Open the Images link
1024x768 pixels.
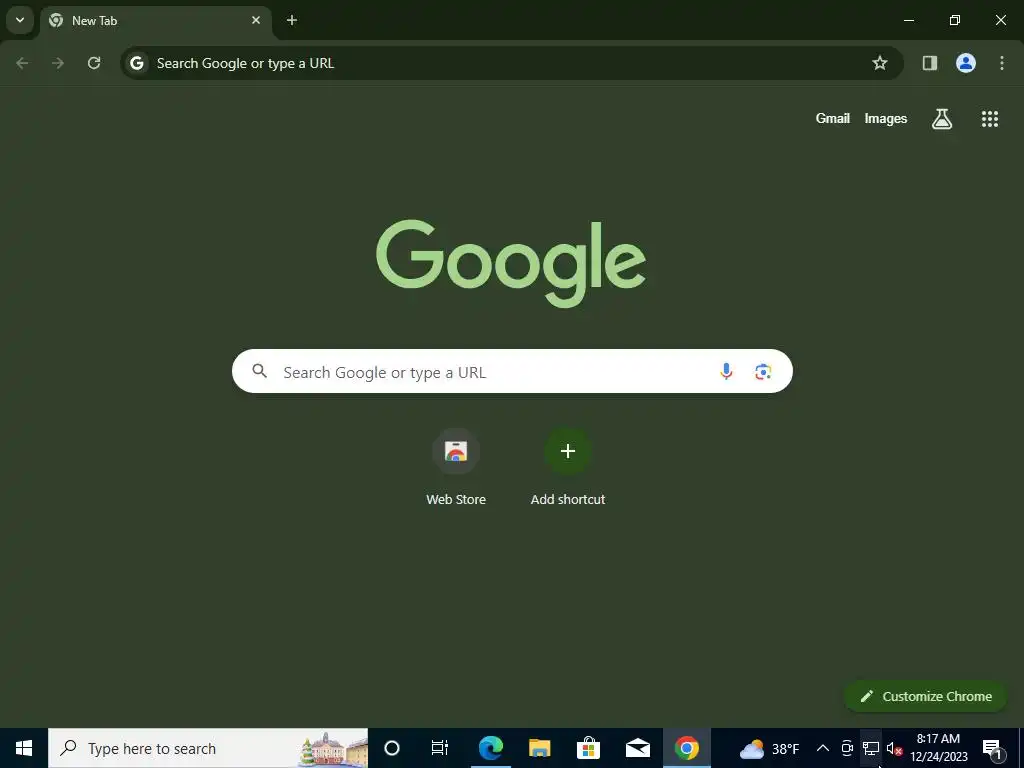(886, 118)
